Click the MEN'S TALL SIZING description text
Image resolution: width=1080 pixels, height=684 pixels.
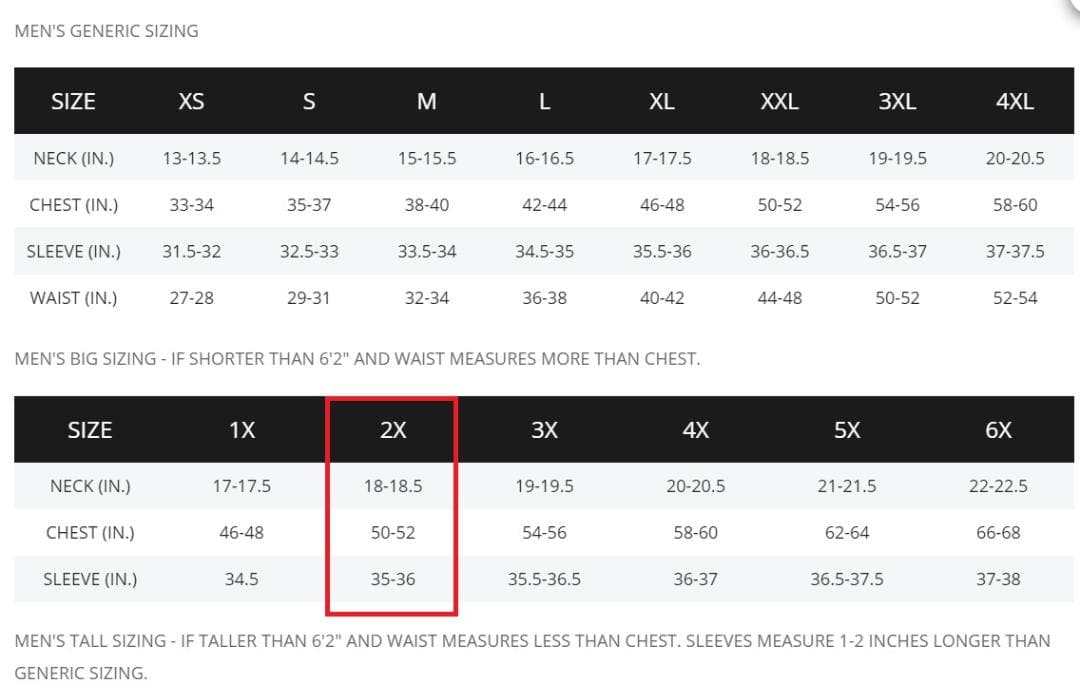click(x=532, y=641)
